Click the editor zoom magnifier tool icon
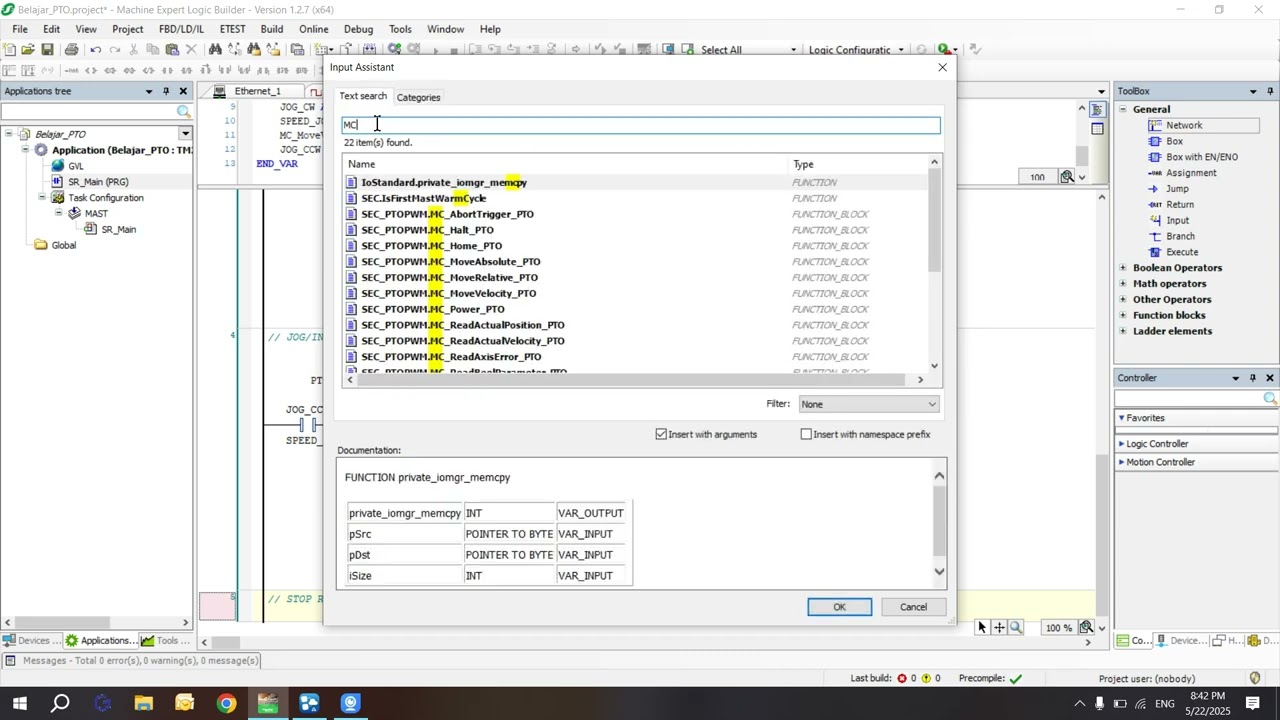Viewport: 1280px width, 720px height. click(1016, 628)
